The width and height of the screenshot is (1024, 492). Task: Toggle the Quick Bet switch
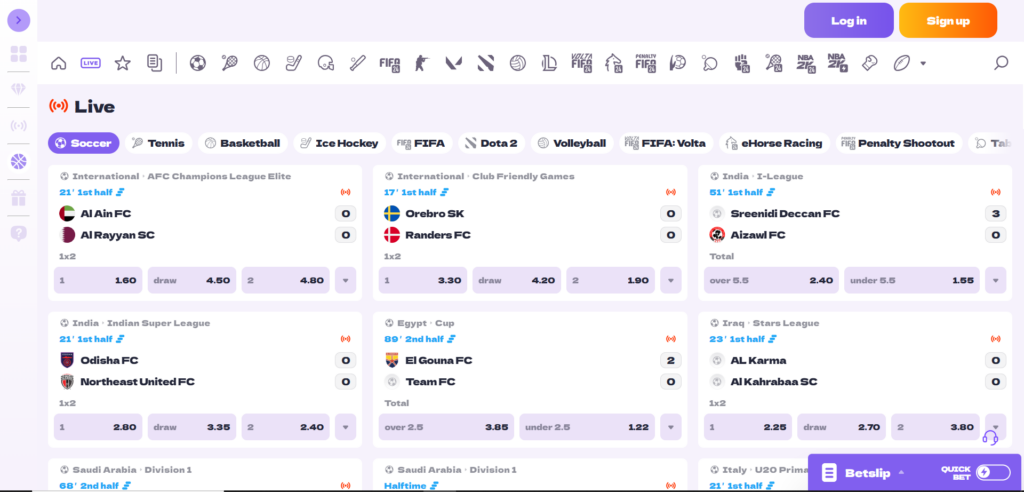pos(993,472)
